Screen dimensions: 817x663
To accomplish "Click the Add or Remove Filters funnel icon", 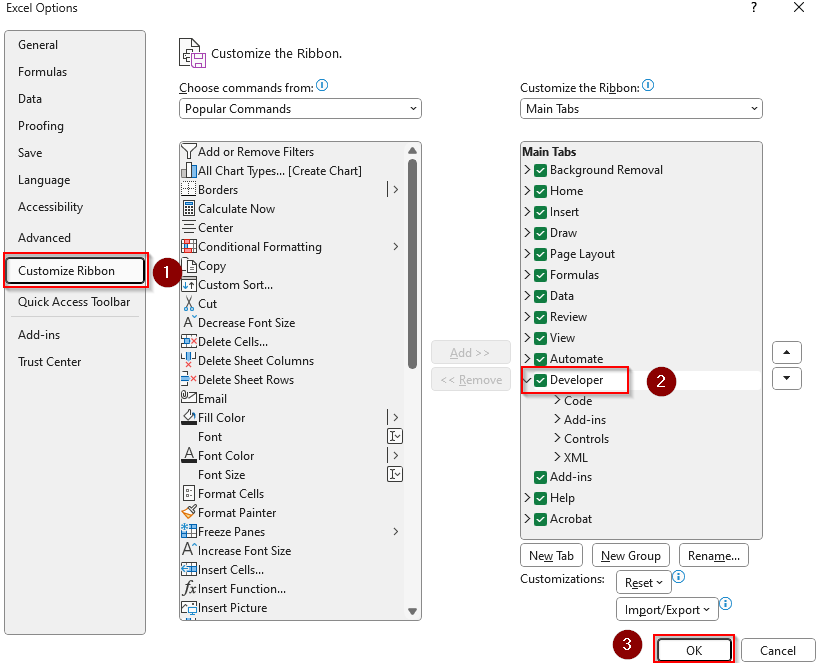I will click(188, 152).
